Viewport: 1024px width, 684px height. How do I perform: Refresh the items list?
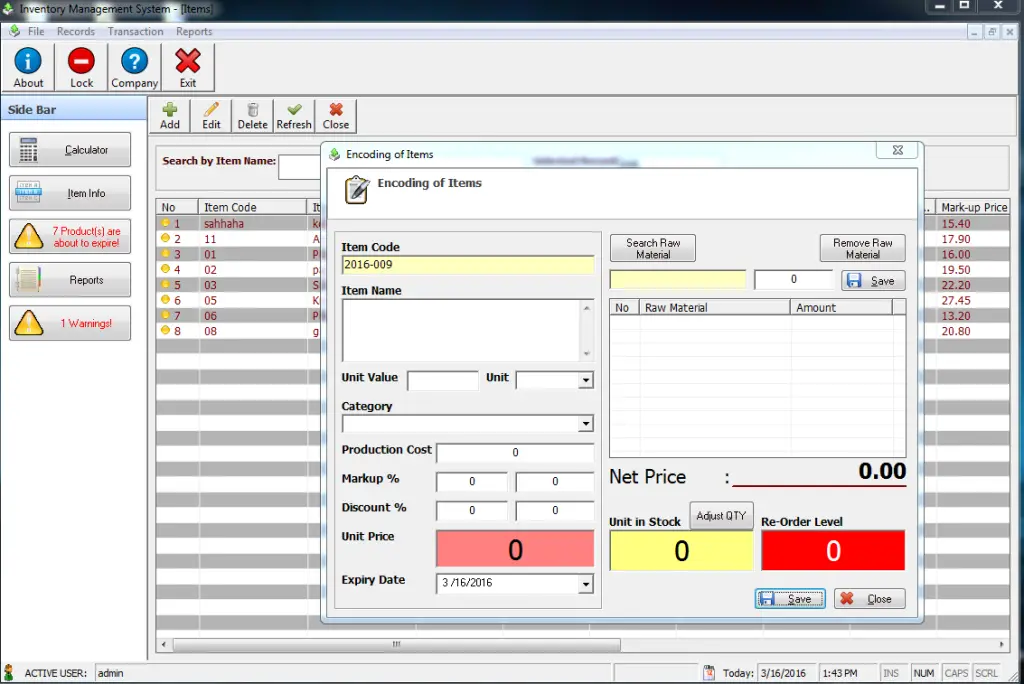293,114
